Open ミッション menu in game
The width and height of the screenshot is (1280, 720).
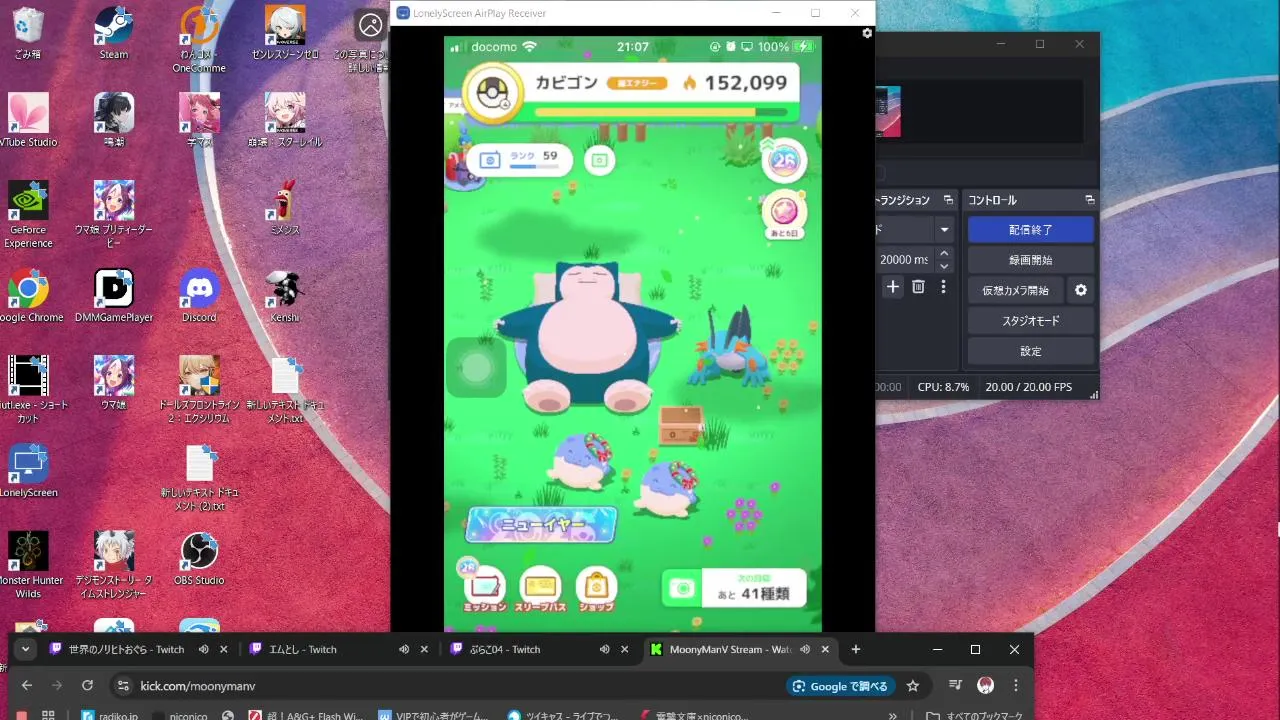point(485,588)
